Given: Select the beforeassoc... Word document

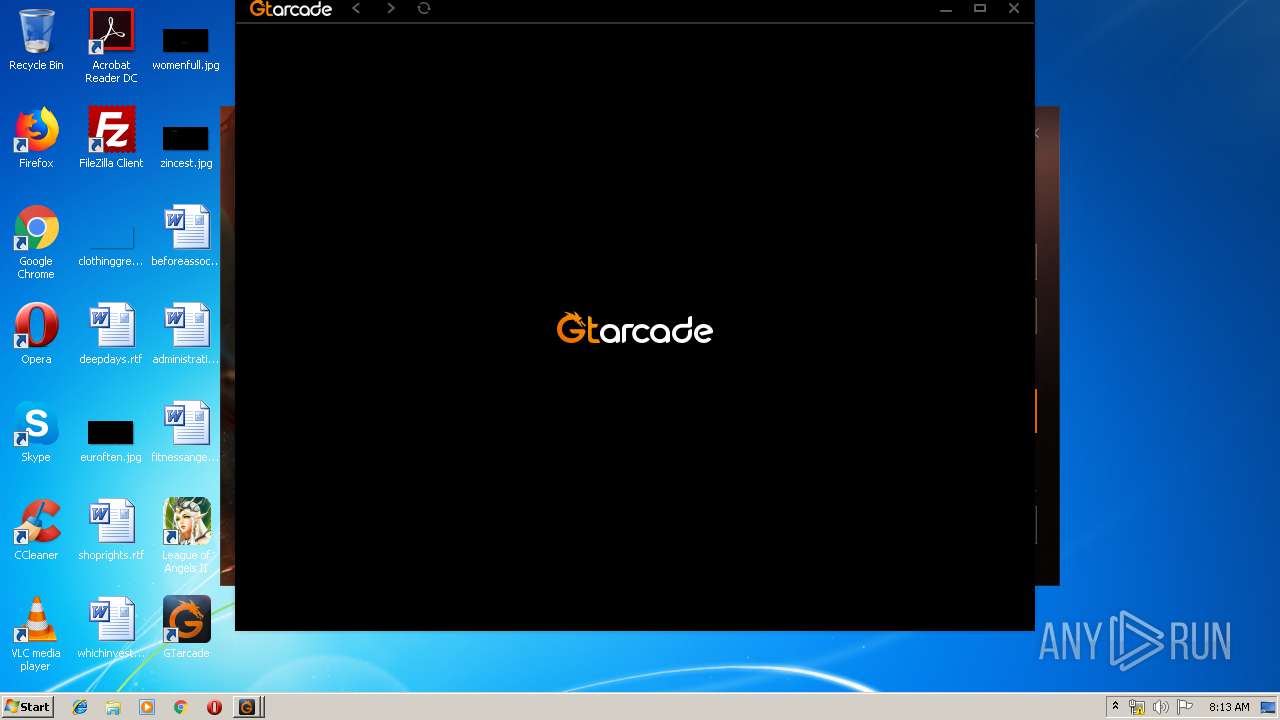Looking at the screenshot, I should (x=186, y=236).
